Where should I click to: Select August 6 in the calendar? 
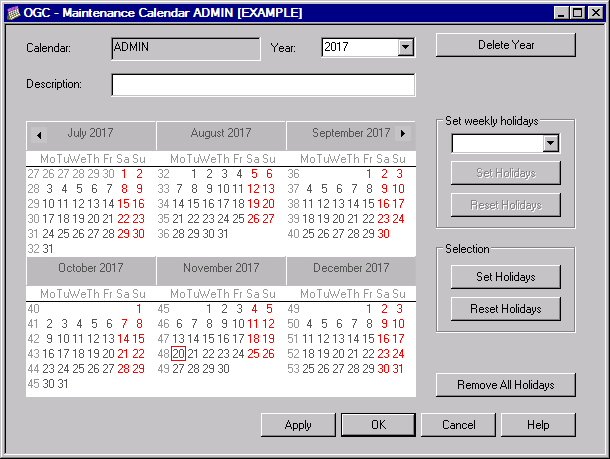click(269, 174)
